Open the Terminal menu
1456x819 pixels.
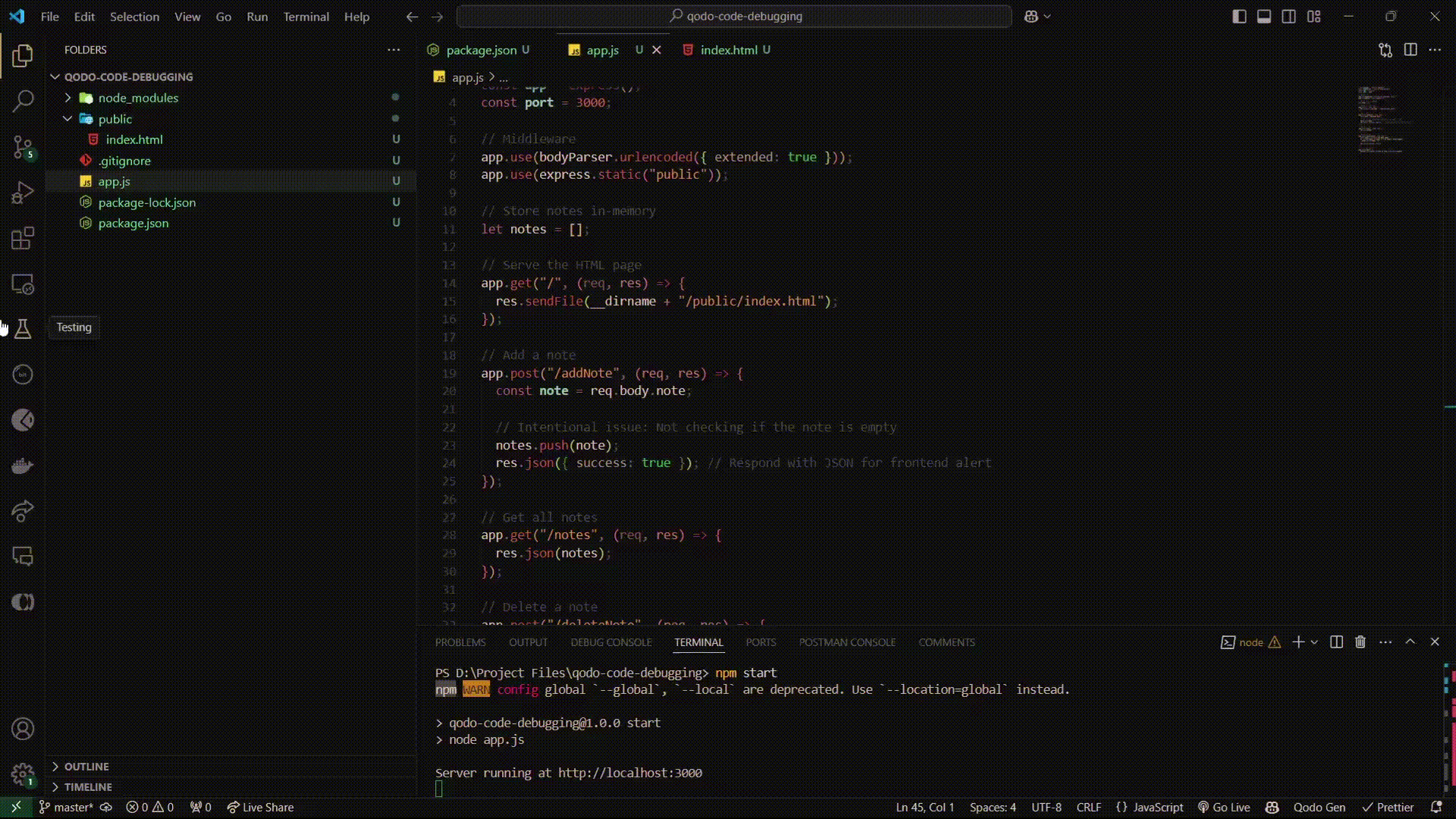coord(306,16)
